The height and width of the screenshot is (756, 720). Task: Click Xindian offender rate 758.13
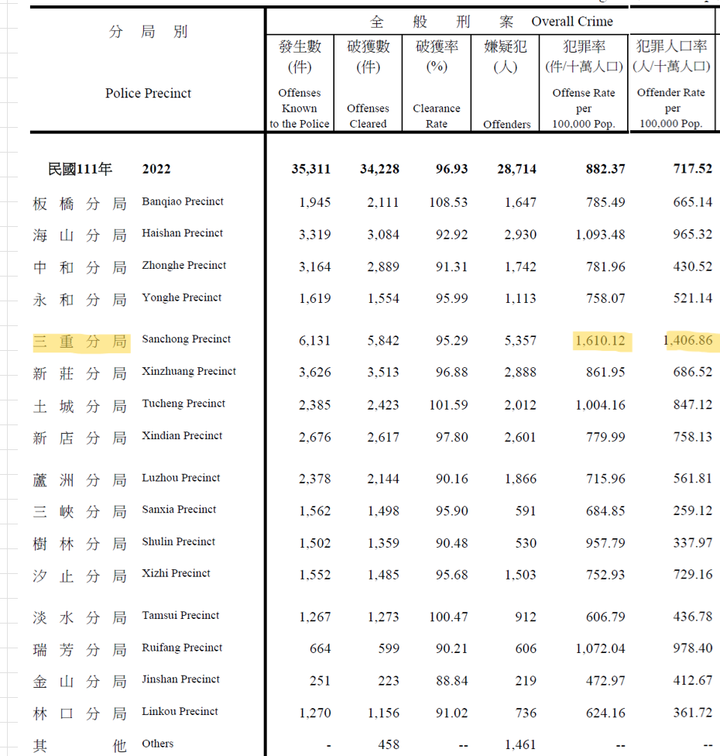pos(693,437)
